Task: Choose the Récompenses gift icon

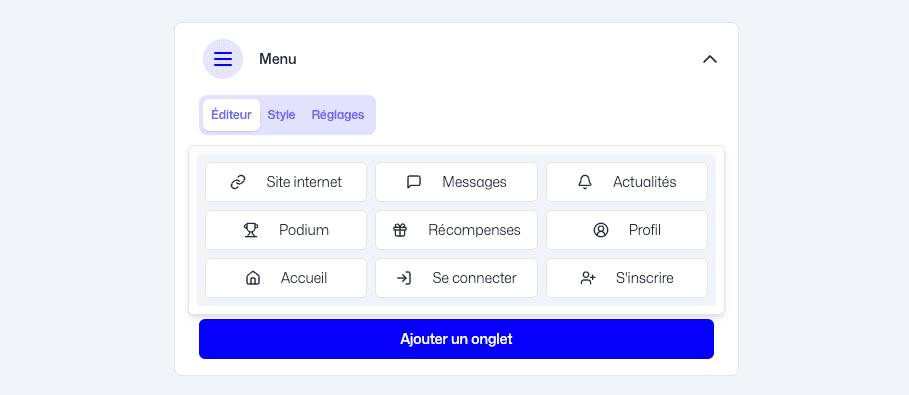Action: [400, 230]
